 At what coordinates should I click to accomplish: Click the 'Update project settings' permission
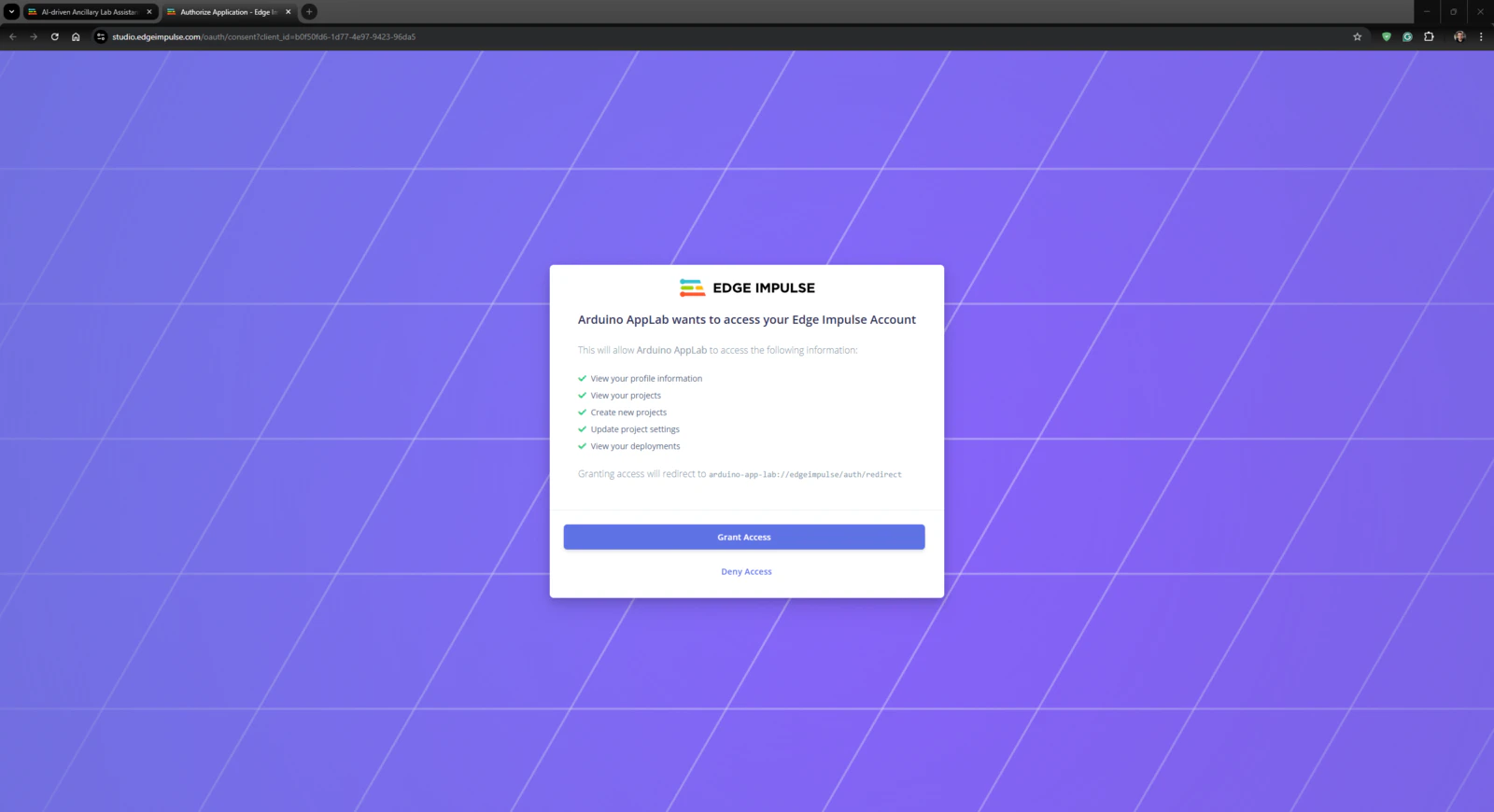(x=635, y=429)
